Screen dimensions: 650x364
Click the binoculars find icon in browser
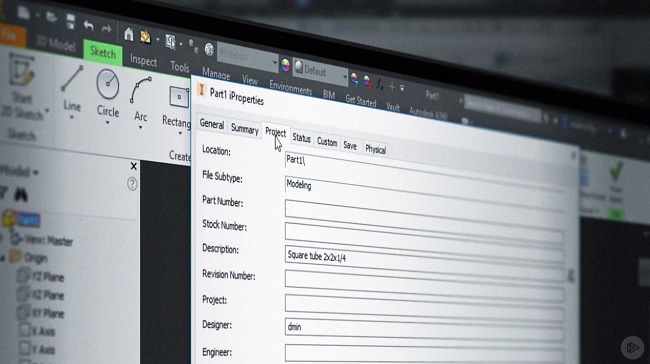pos(21,194)
